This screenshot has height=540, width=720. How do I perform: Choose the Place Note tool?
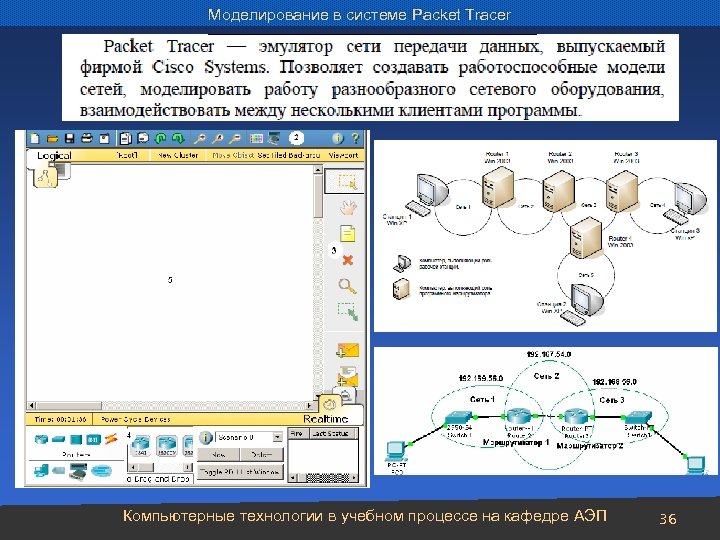(x=348, y=233)
